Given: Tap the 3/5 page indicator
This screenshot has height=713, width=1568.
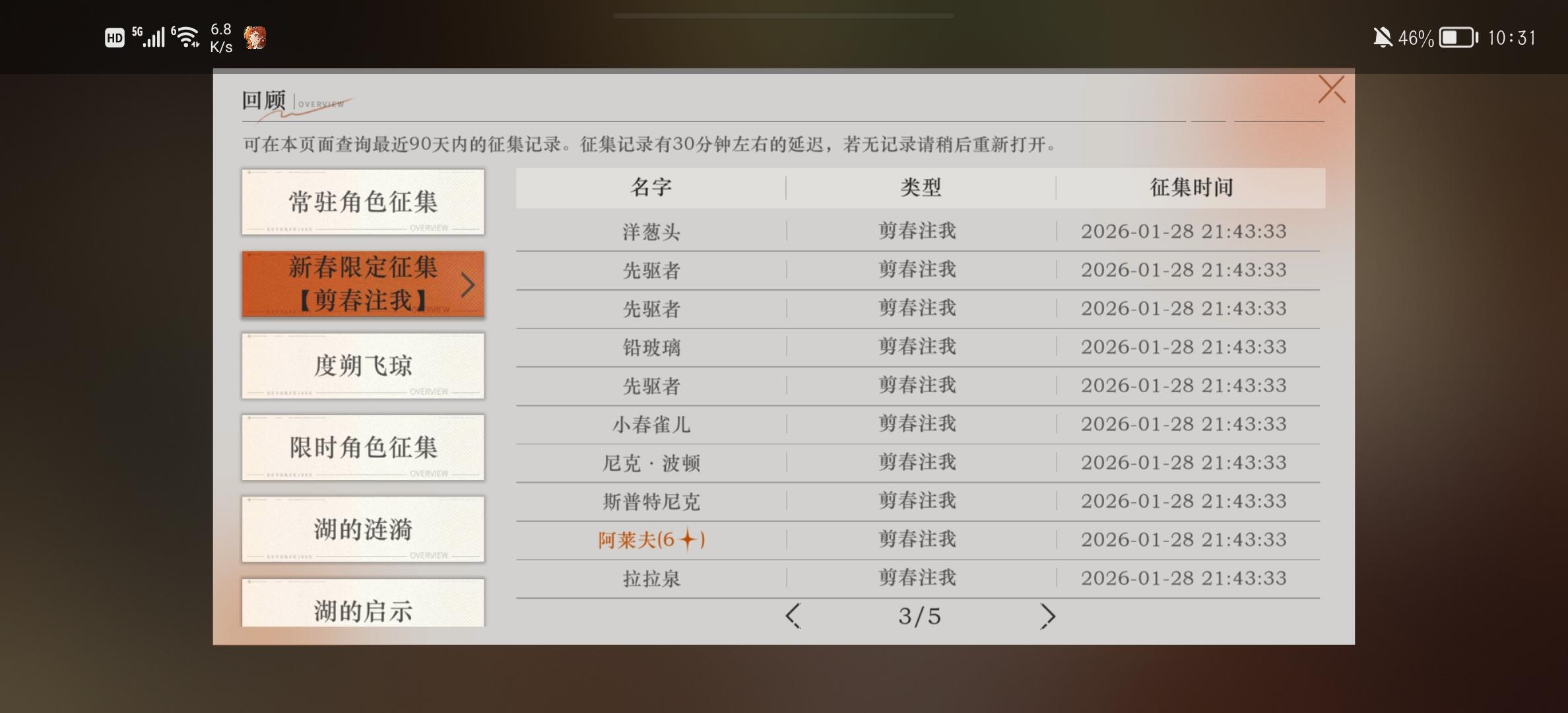Looking at the screenshot, I should tap(919, 617).
